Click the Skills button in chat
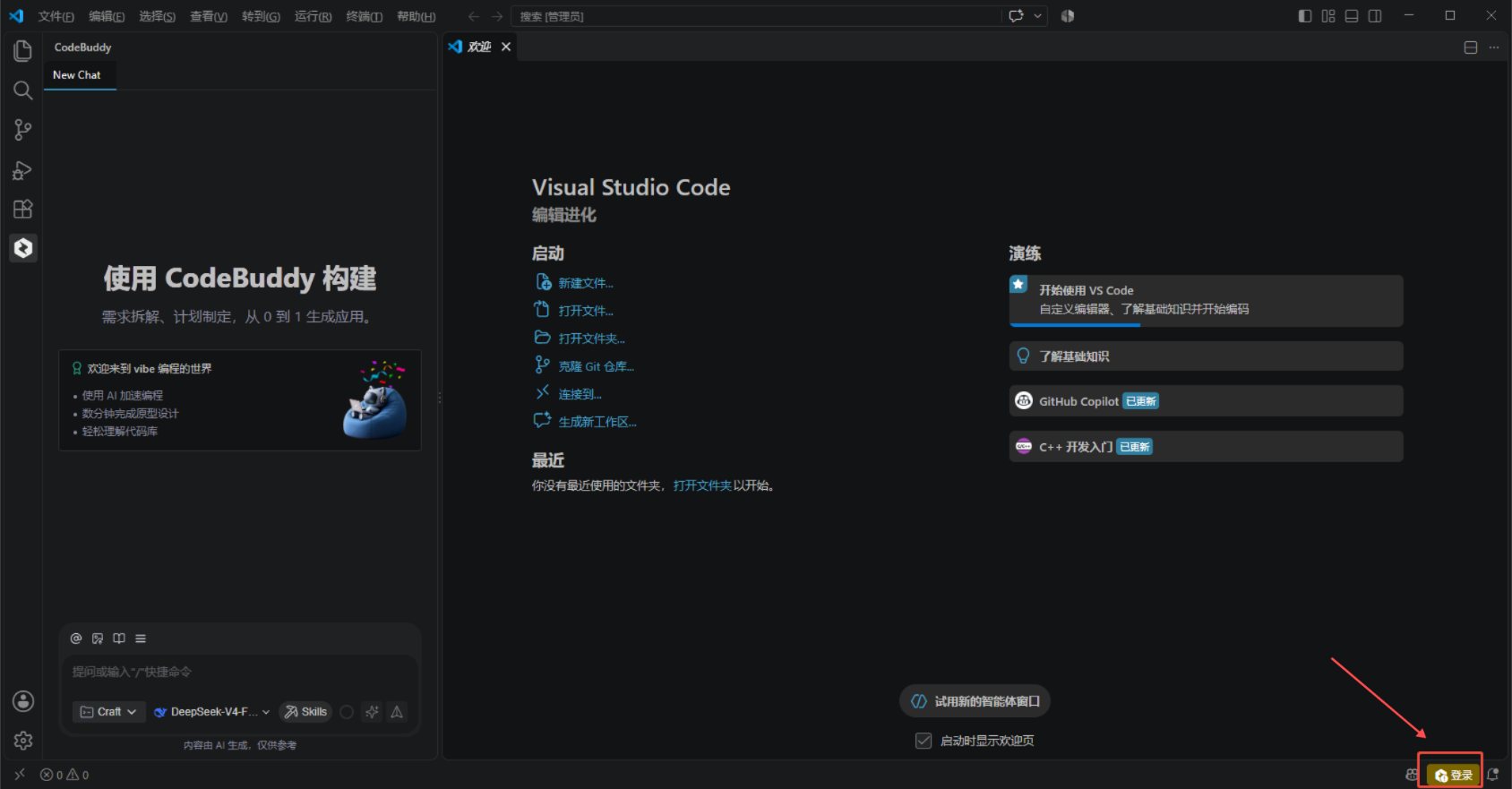 (x=305, y=712)
